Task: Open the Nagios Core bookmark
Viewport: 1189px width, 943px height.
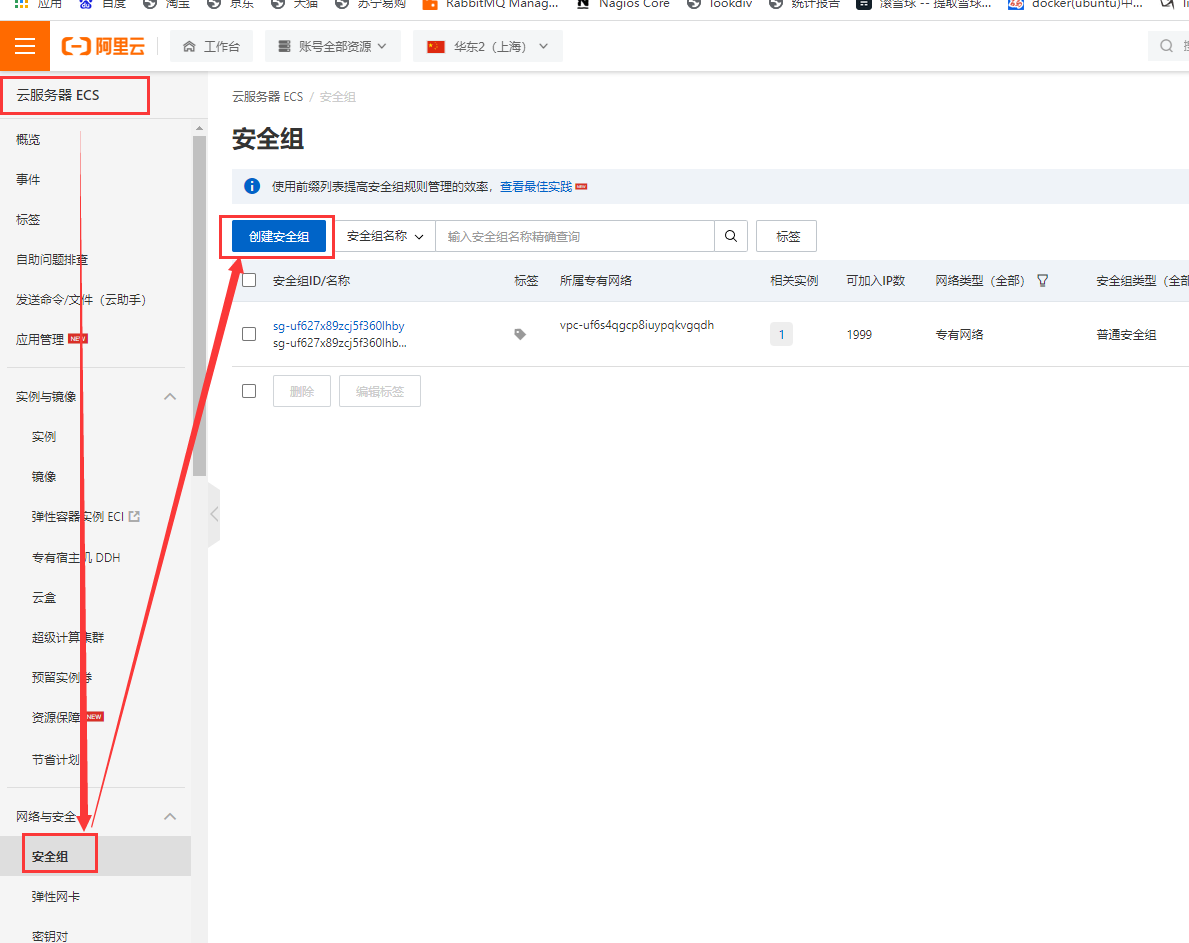Action: [x=623, y=5]
